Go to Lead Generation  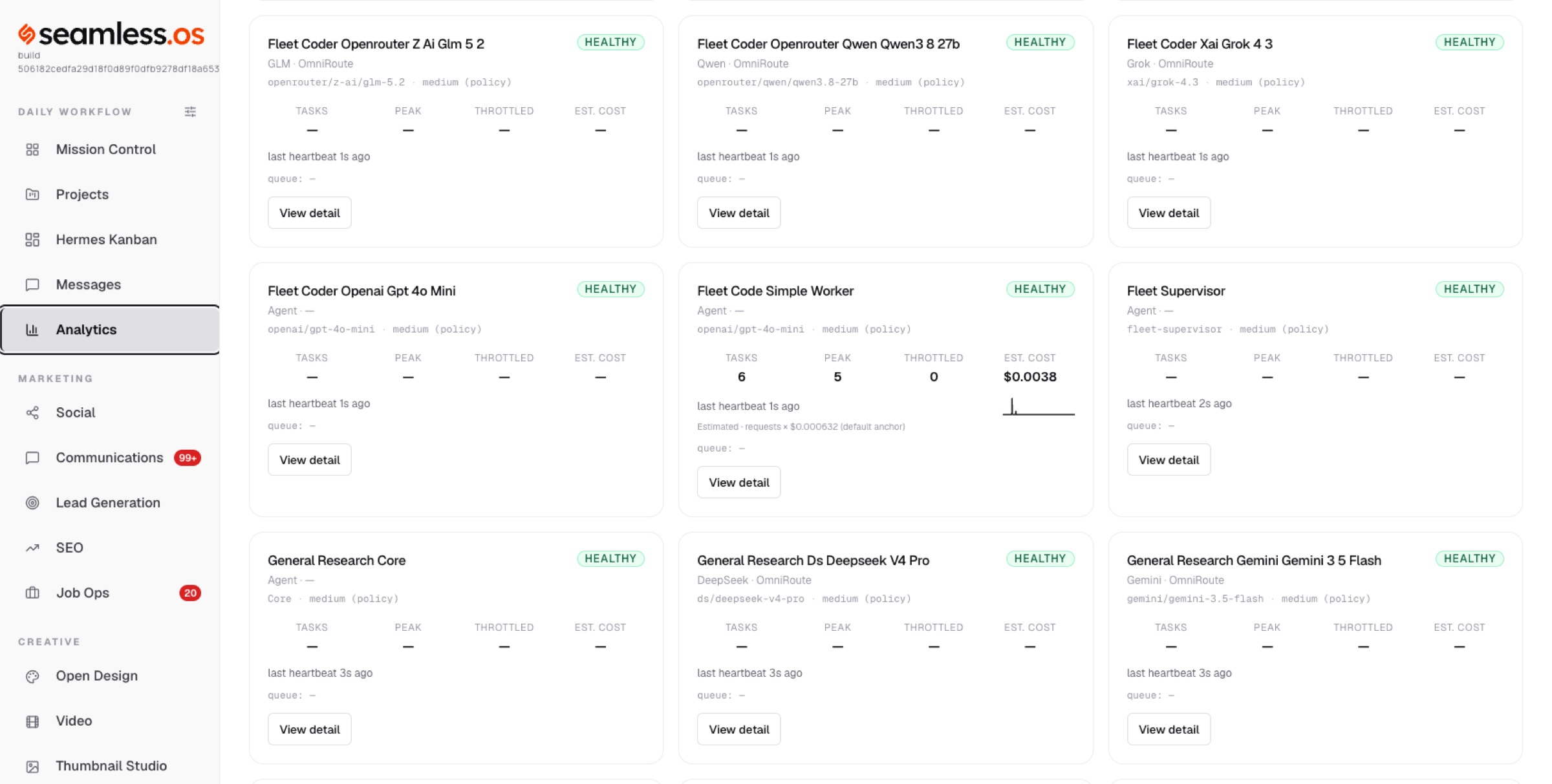(x=110, y=503)
